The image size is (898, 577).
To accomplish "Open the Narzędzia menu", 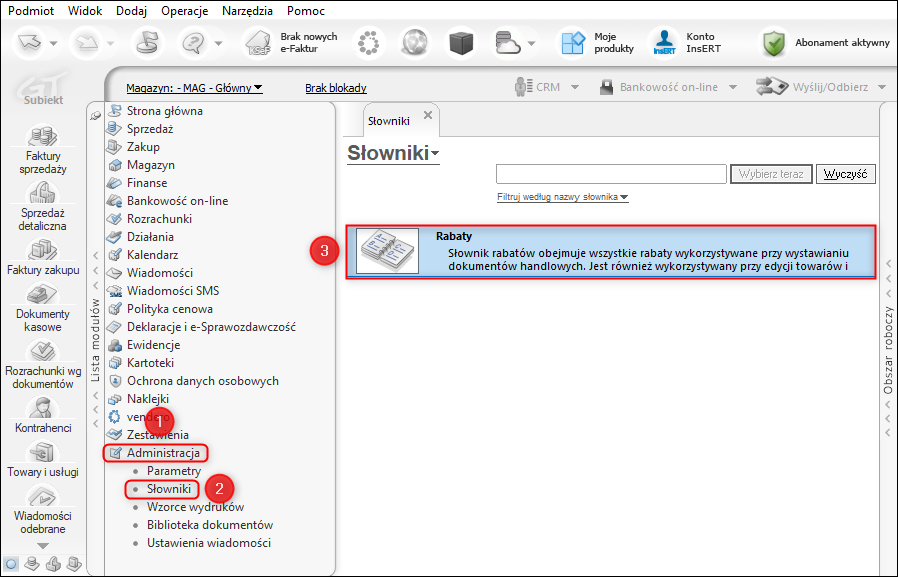I will (x=247, y=11).
